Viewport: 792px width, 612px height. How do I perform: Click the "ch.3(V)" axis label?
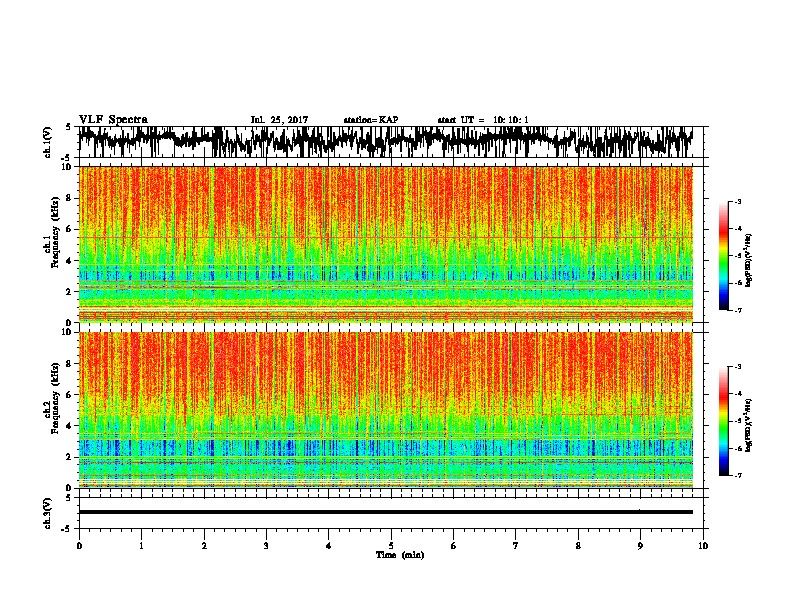click(x=48, y=513)
